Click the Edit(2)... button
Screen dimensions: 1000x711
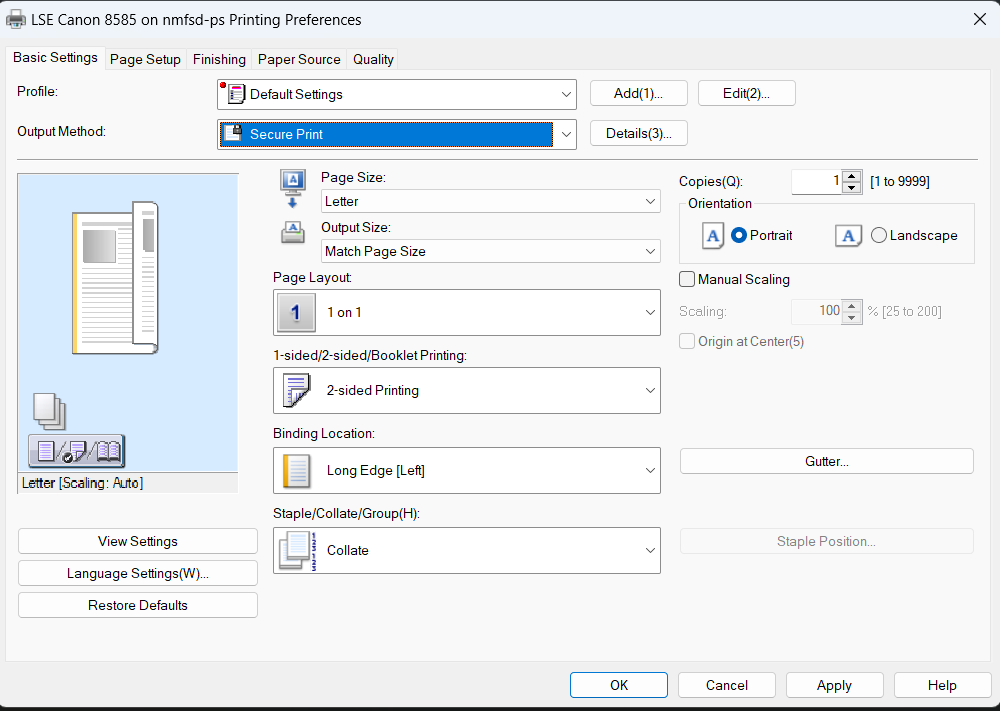tap(746, 93)
